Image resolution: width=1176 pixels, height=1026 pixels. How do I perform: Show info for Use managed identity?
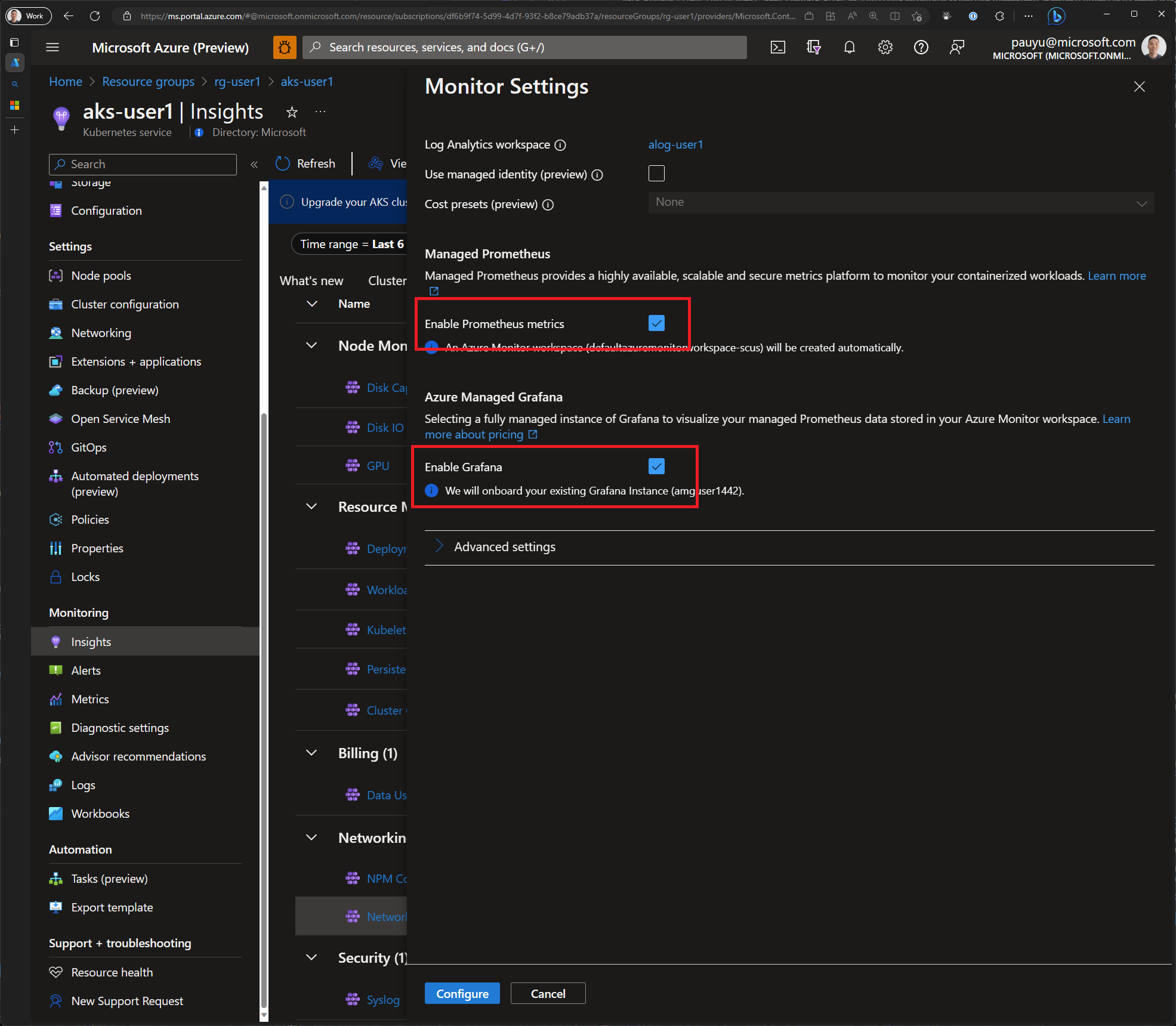pos(597,175)
